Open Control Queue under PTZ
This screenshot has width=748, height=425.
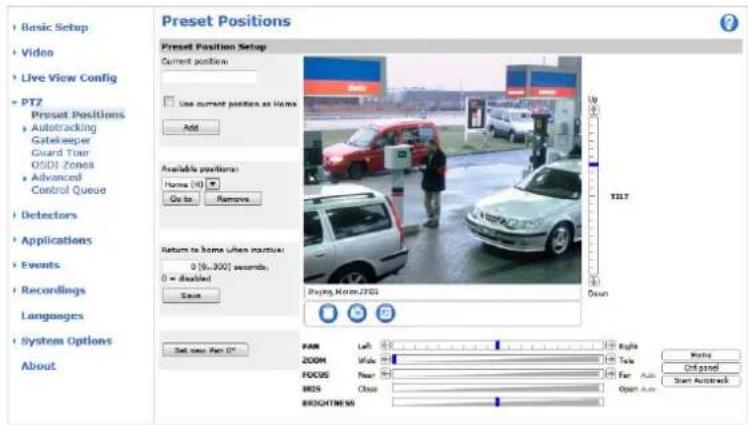[x=69, y=190]
